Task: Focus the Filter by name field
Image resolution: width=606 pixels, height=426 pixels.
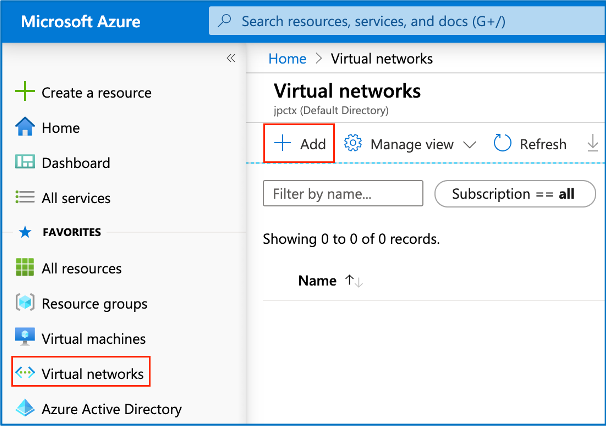Action: (342, 193)
